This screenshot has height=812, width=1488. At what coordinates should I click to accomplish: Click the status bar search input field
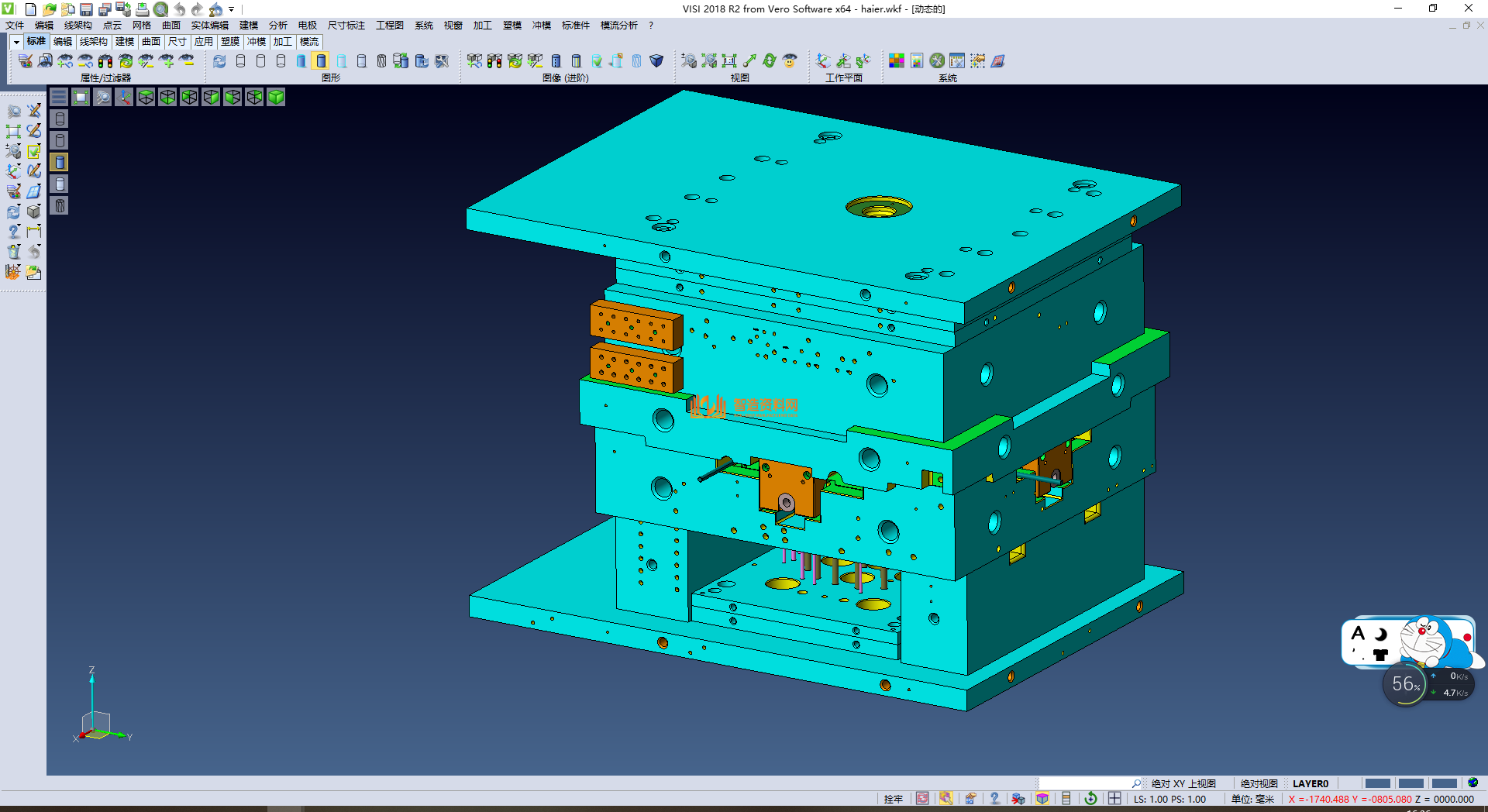1083,783
